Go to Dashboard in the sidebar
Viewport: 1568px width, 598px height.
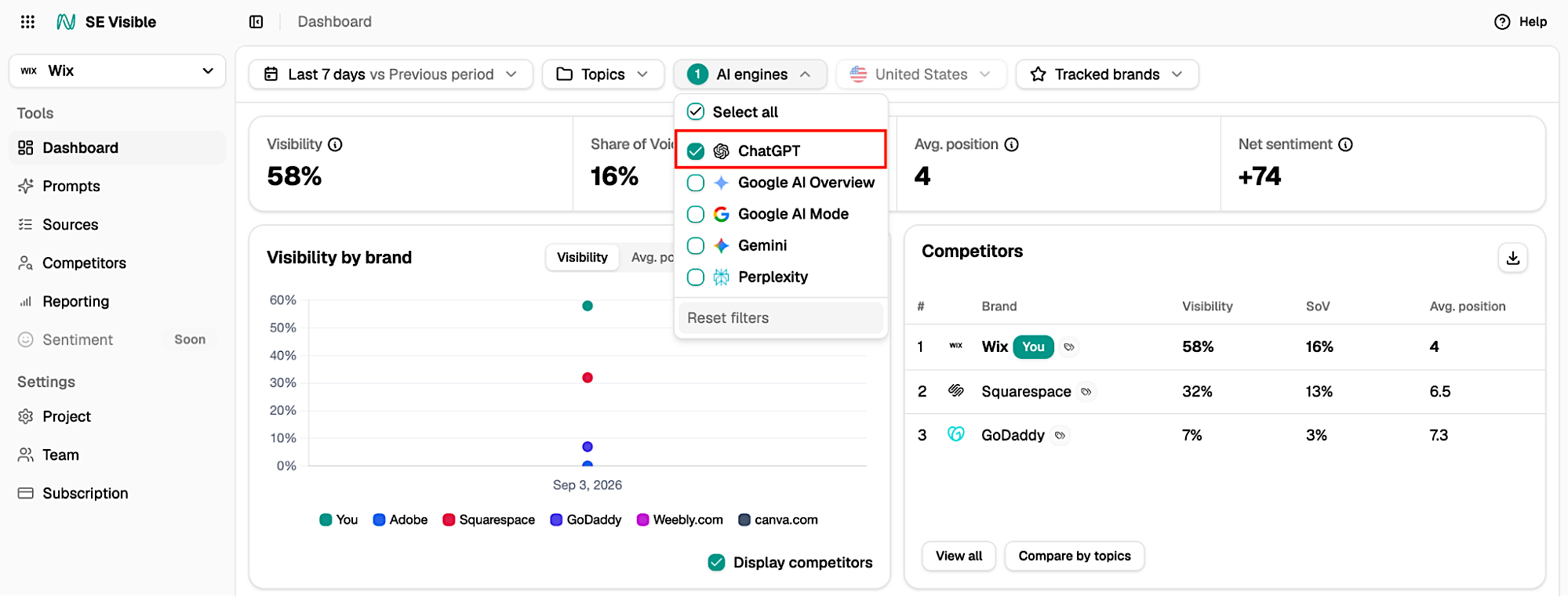[118, 147]
